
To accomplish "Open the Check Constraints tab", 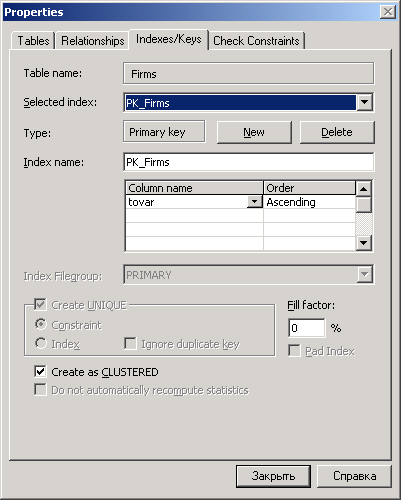I will (x=256, y=41).
